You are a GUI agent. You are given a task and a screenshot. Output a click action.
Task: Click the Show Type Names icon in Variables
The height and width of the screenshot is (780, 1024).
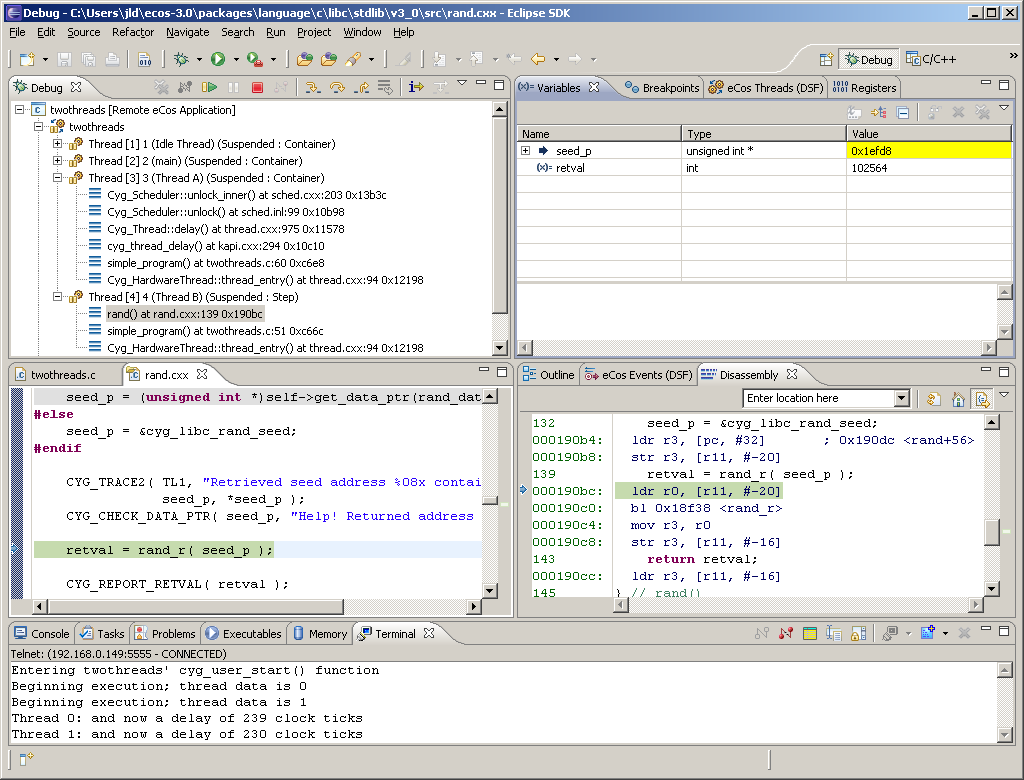[x=854, y=113]
